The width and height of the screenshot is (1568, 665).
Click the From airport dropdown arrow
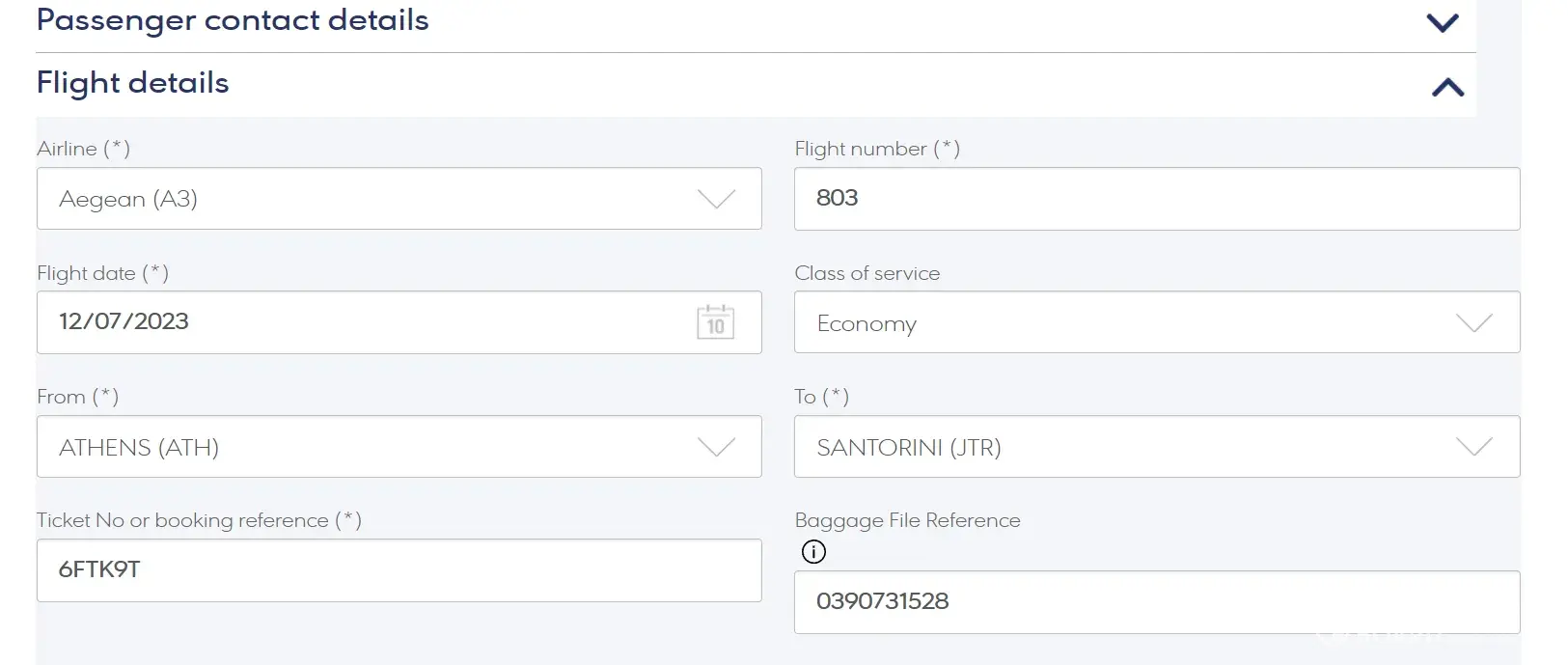(x=716, y=447)
